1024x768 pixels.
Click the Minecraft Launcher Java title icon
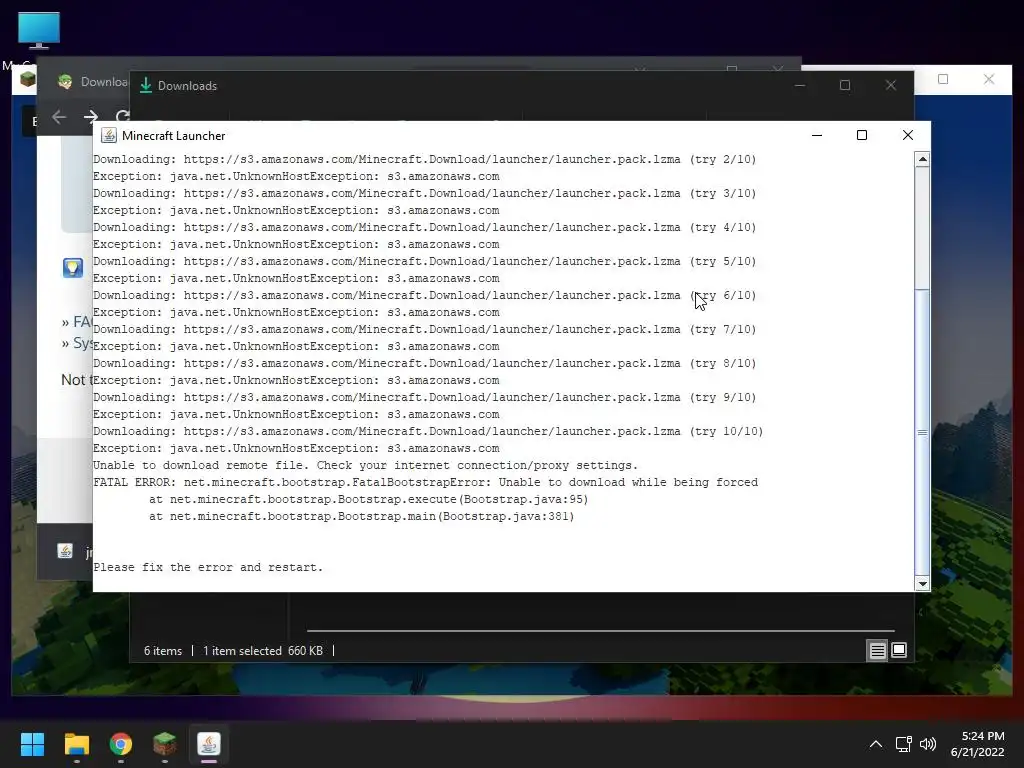click(109, 135)
